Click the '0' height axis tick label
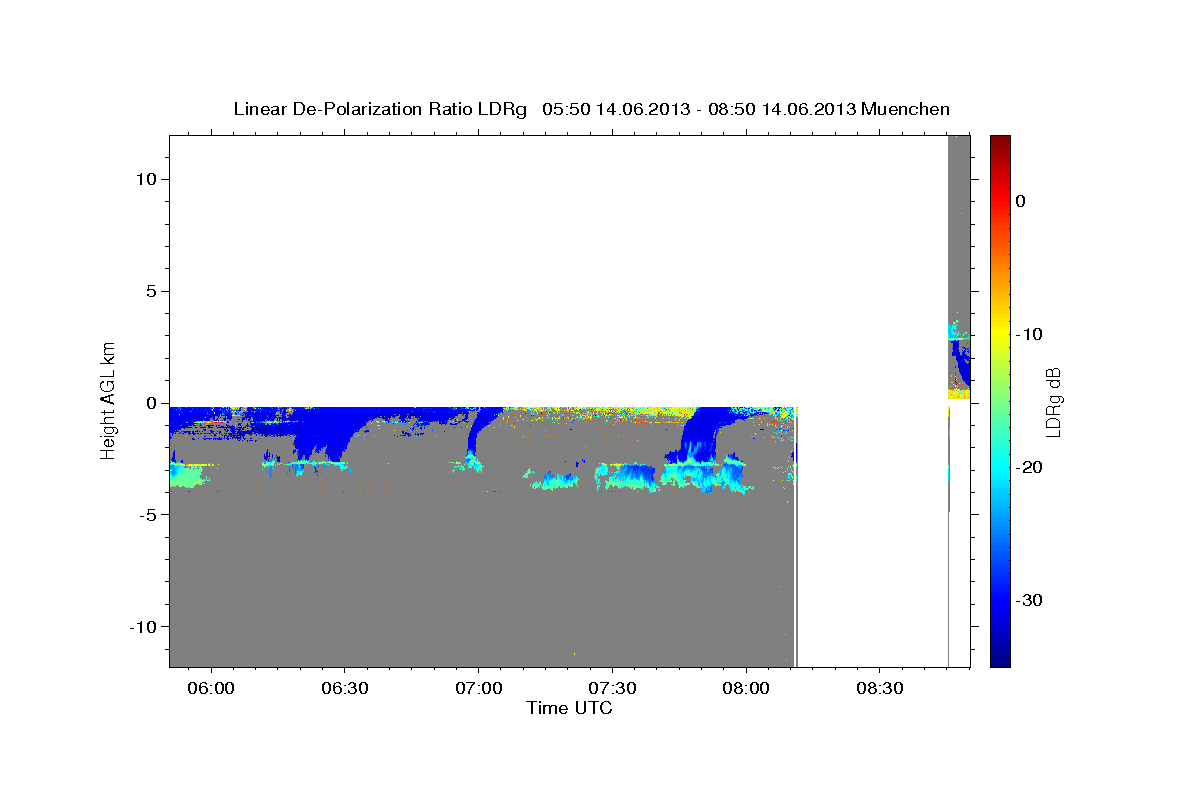Screen dimensions: 1200x800 click(x=153, y=403)
